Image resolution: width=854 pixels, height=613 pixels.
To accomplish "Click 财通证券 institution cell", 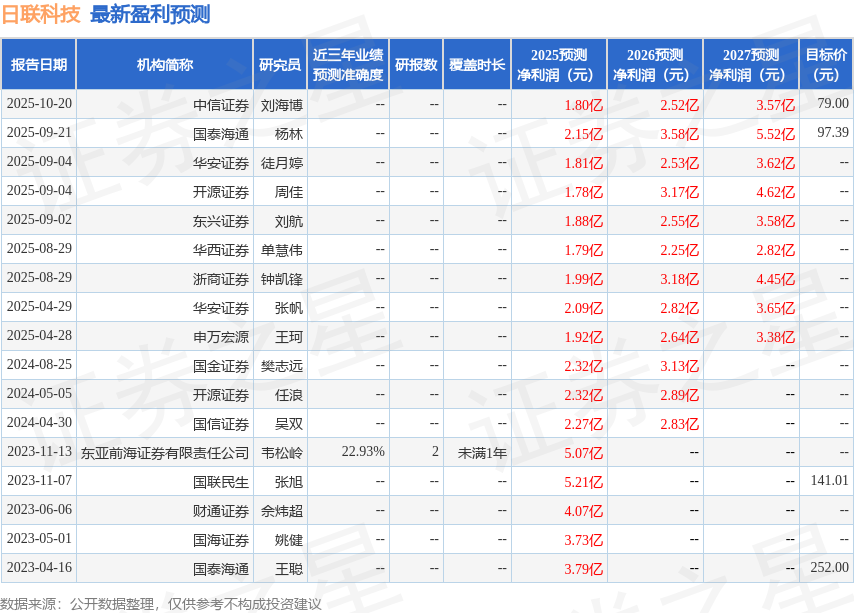I will click(221, 511).
